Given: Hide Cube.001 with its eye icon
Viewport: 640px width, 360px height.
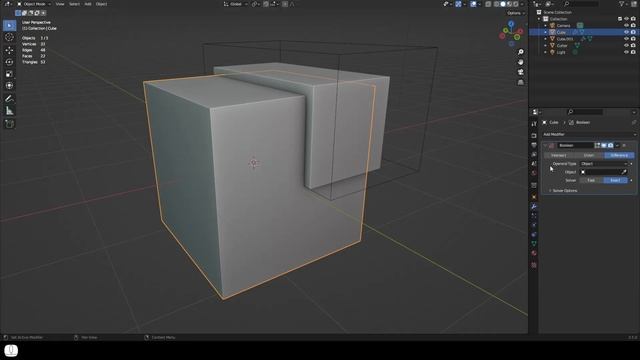Looking at the screenshot, I should [x=626, y=39].
